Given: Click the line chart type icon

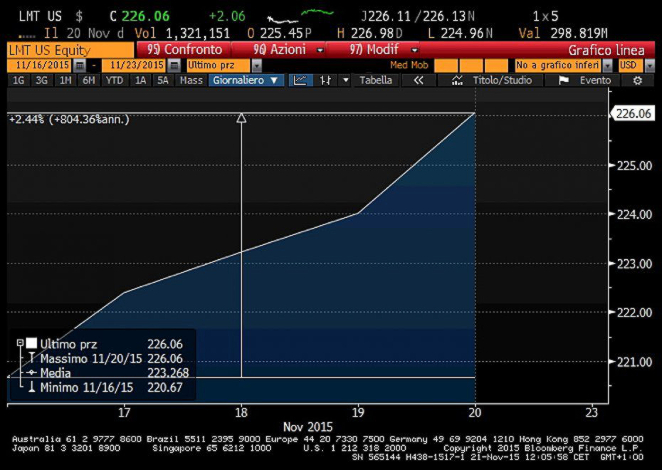Looking at the screenshot, I should tap(301, 80).
